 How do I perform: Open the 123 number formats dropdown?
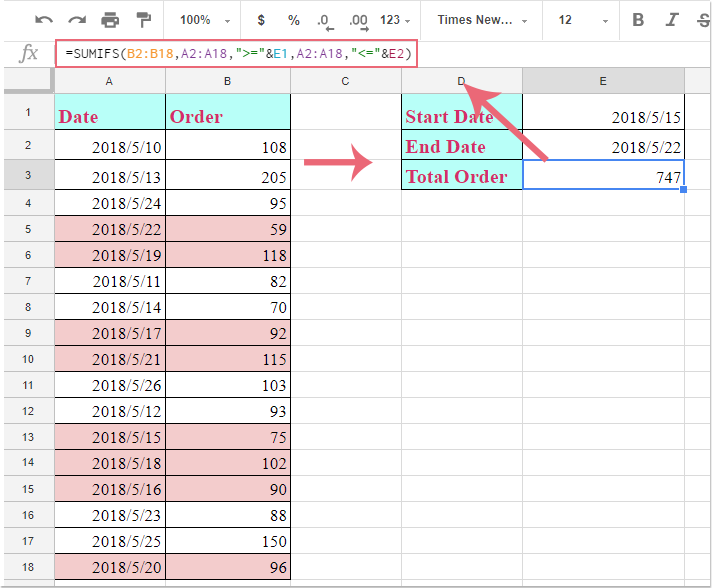tap(396, 20)
